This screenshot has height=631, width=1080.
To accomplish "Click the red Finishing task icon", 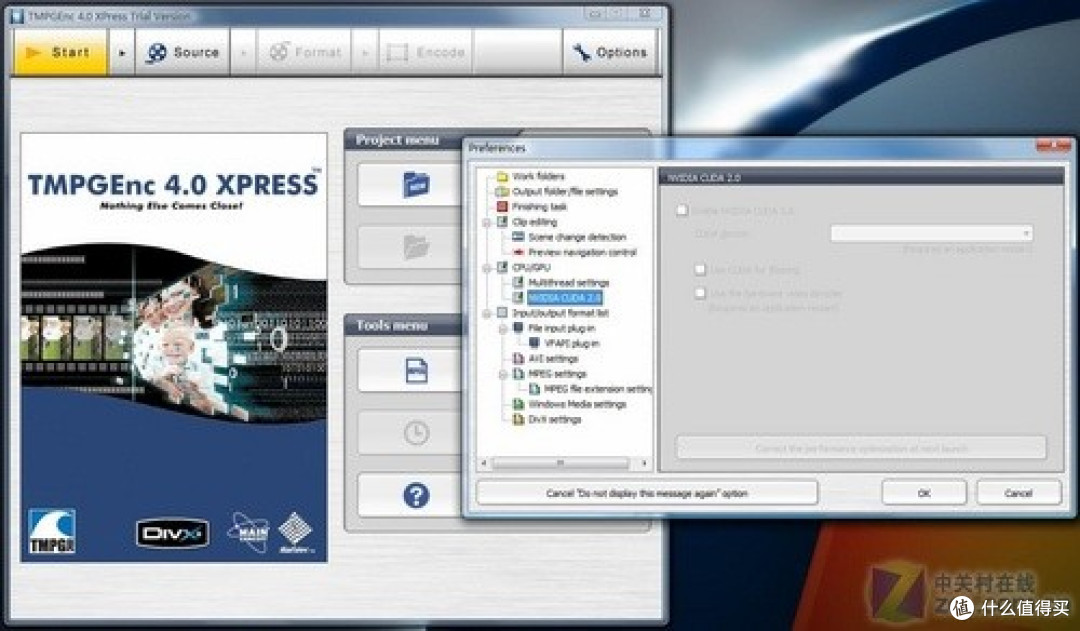I will (x=502, y=207).
